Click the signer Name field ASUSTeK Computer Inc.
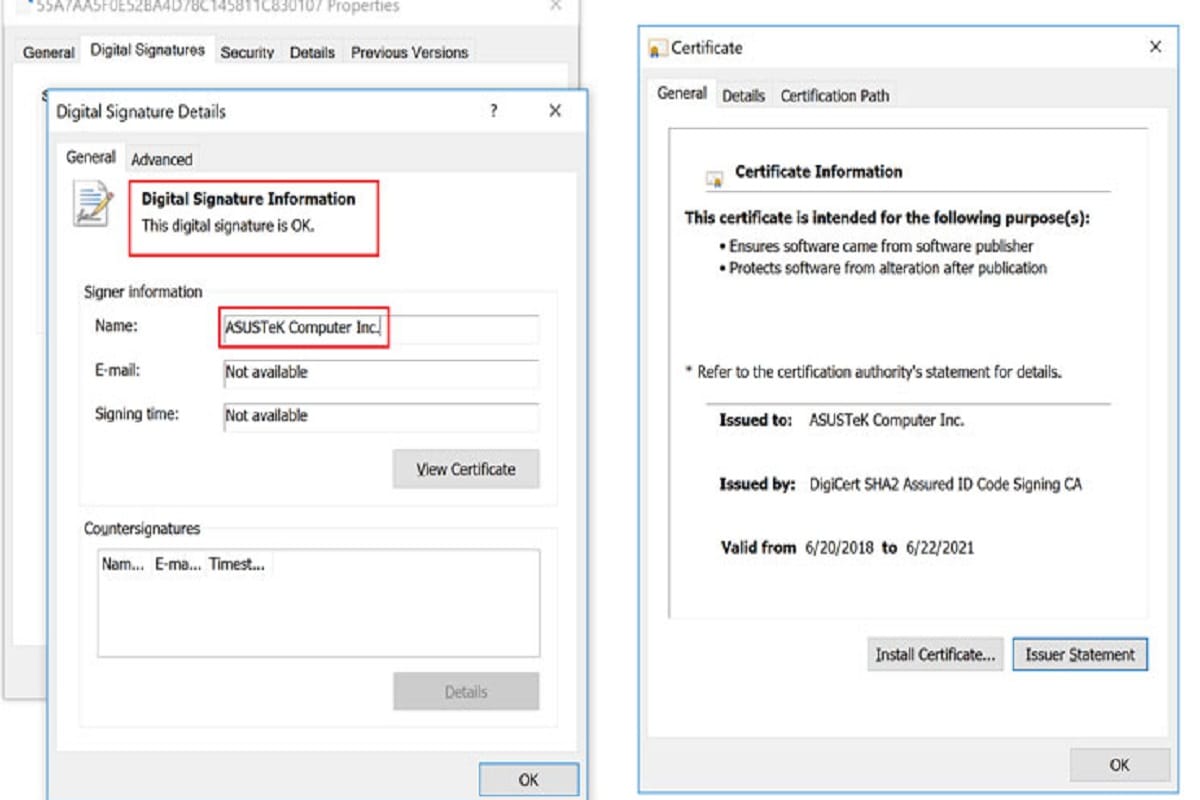The width and height of the screenshot is (1200, 800). (381, 329)
